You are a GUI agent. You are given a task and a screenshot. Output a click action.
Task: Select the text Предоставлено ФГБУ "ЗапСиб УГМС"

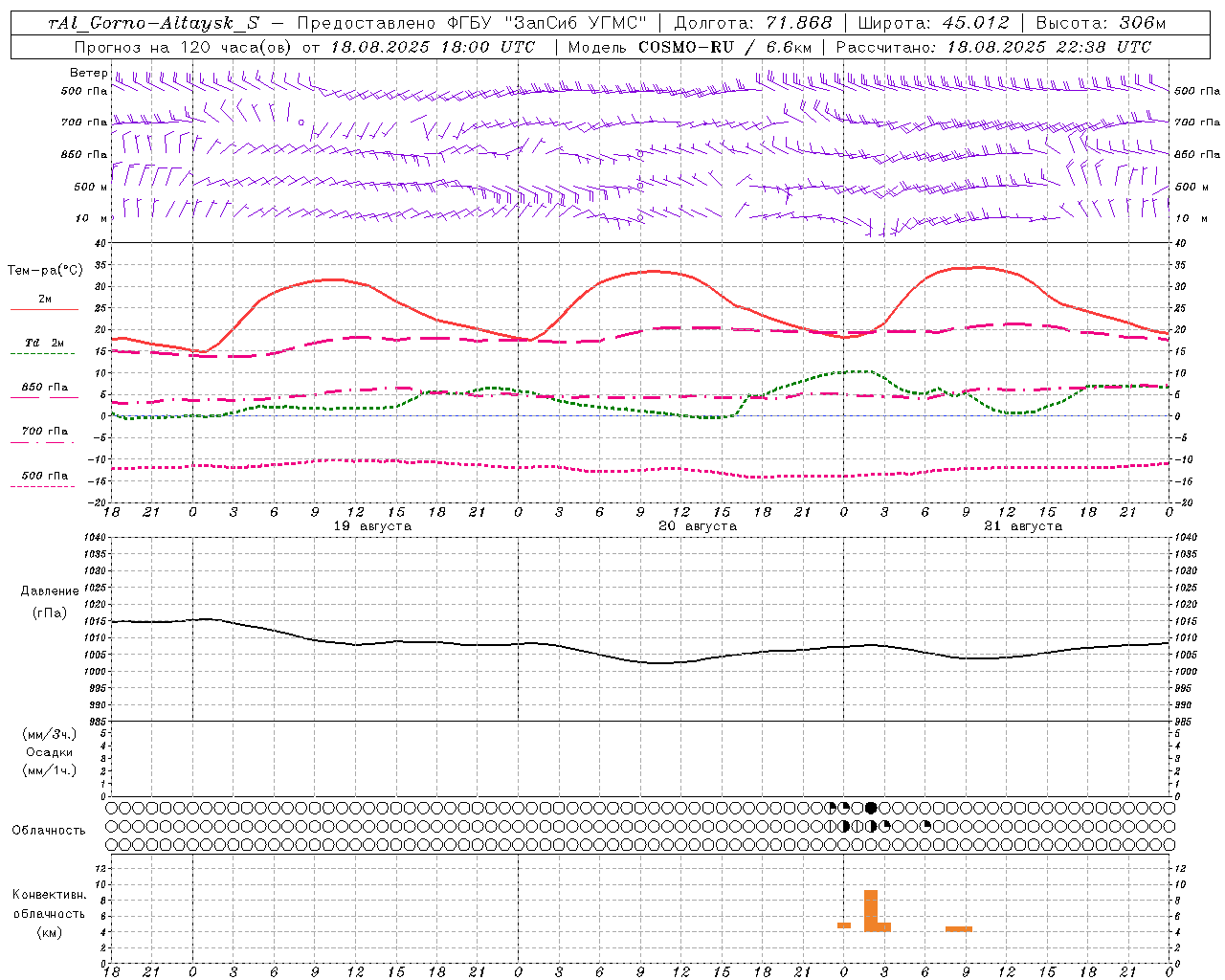[472, 23]
